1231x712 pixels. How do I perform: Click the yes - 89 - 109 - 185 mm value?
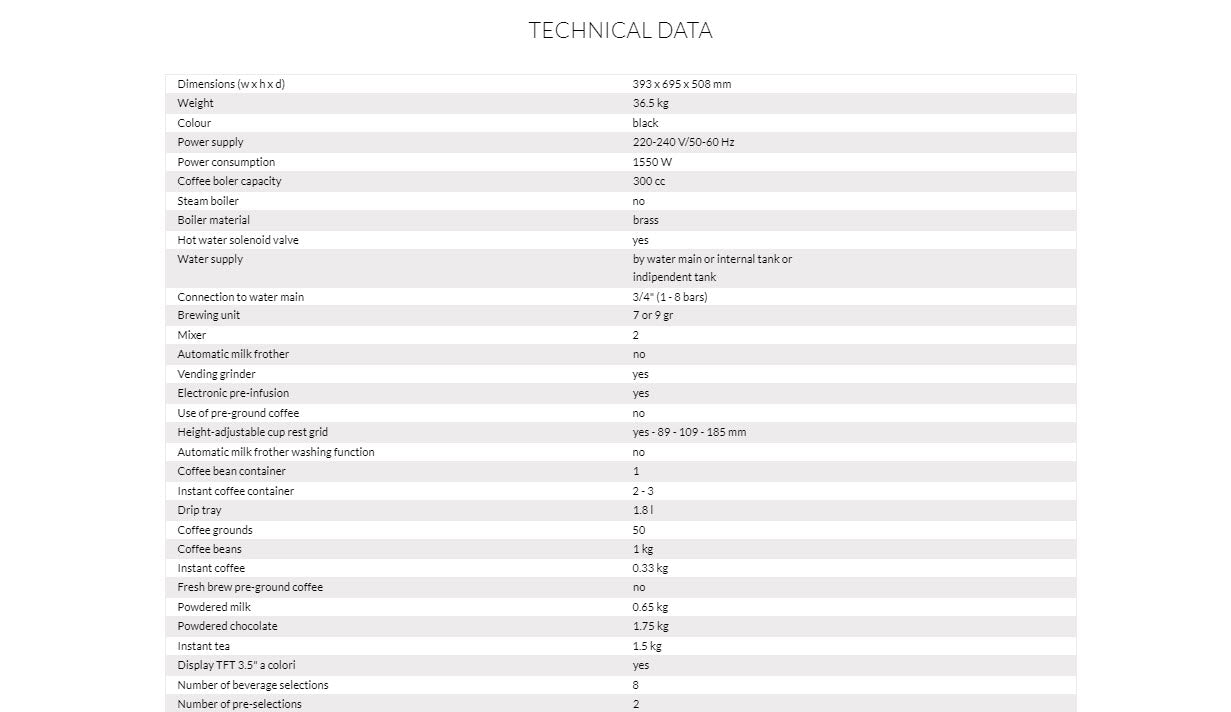[689, 432]
